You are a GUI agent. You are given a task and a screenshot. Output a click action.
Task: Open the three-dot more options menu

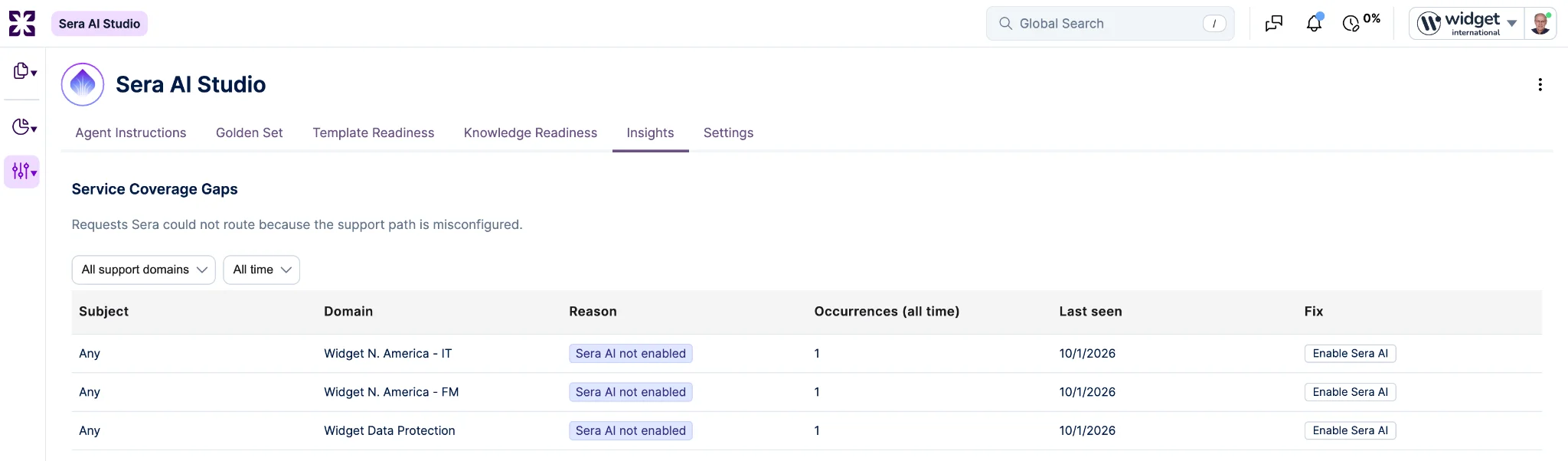pos(1540,84)
